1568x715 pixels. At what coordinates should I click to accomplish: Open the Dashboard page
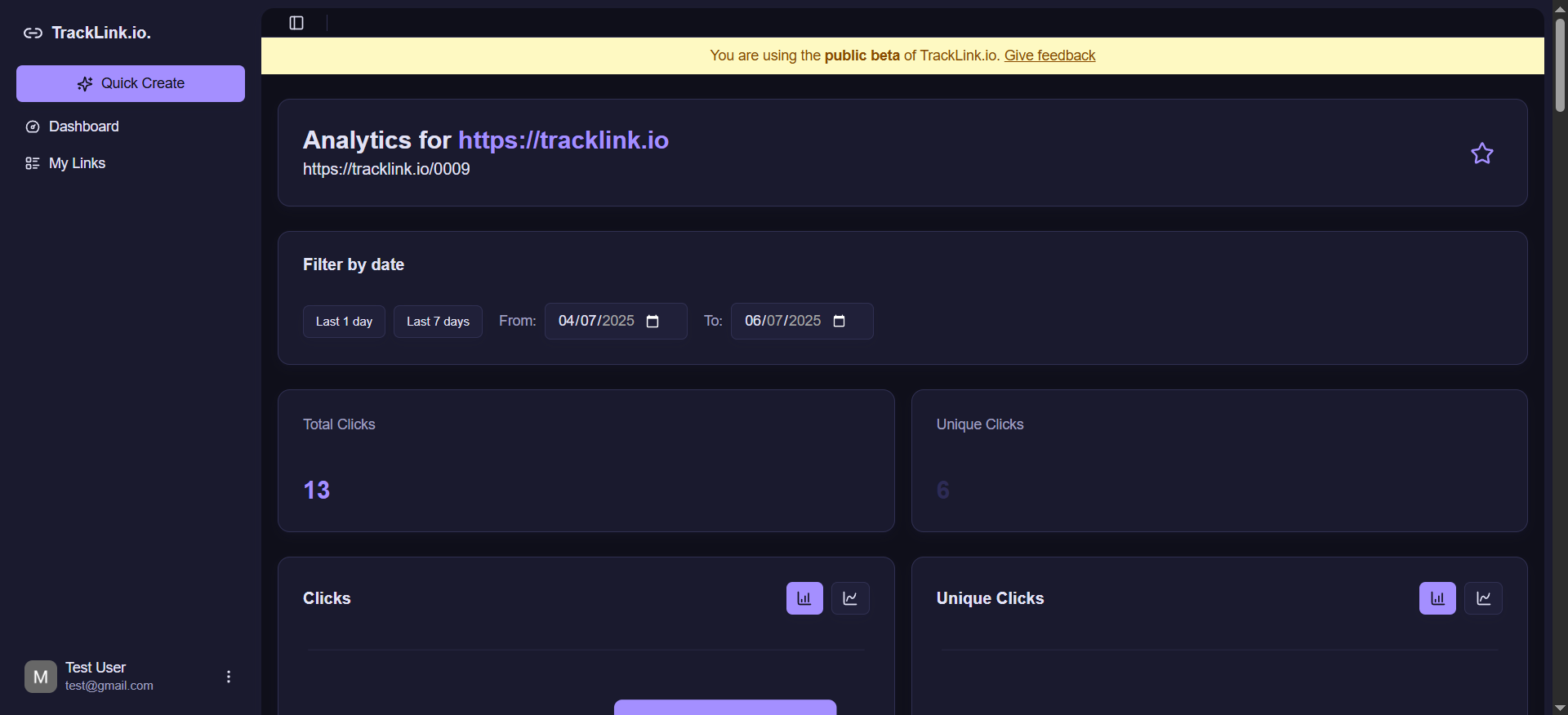click(x=131, y=127)
